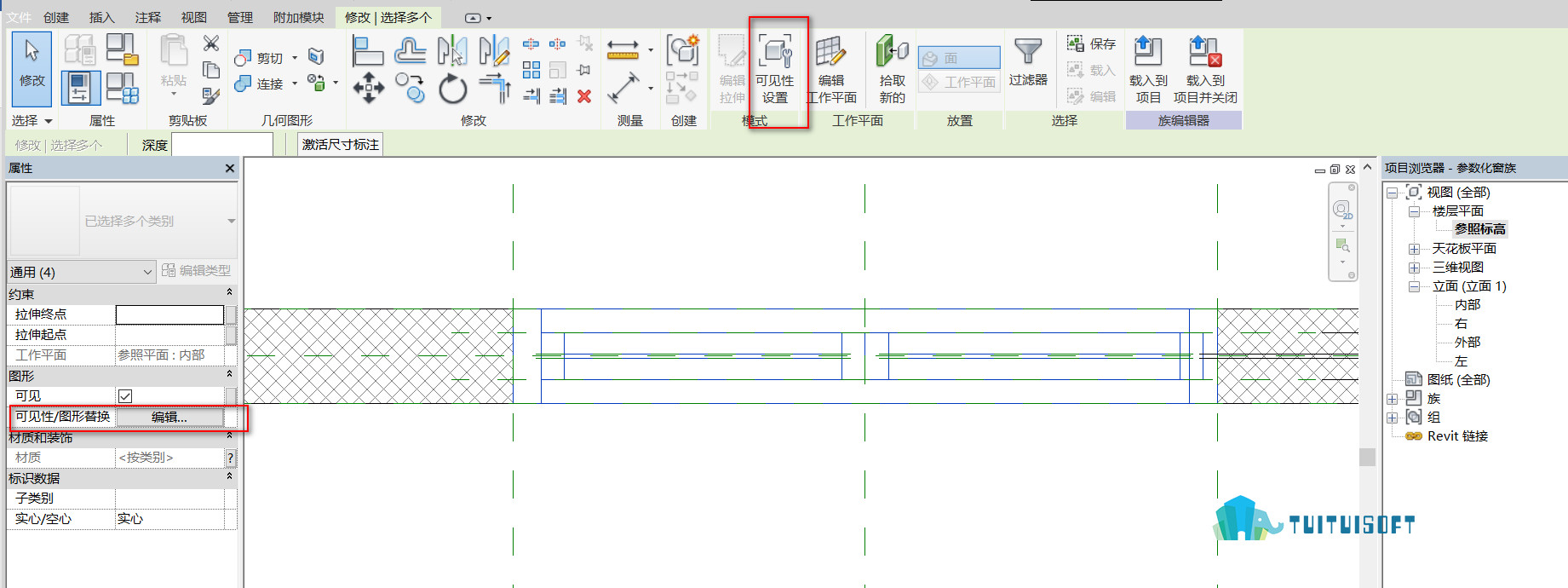1568x588 pixels.
Task: Click 载入到项目 load into project
Action: [1147, 70]
